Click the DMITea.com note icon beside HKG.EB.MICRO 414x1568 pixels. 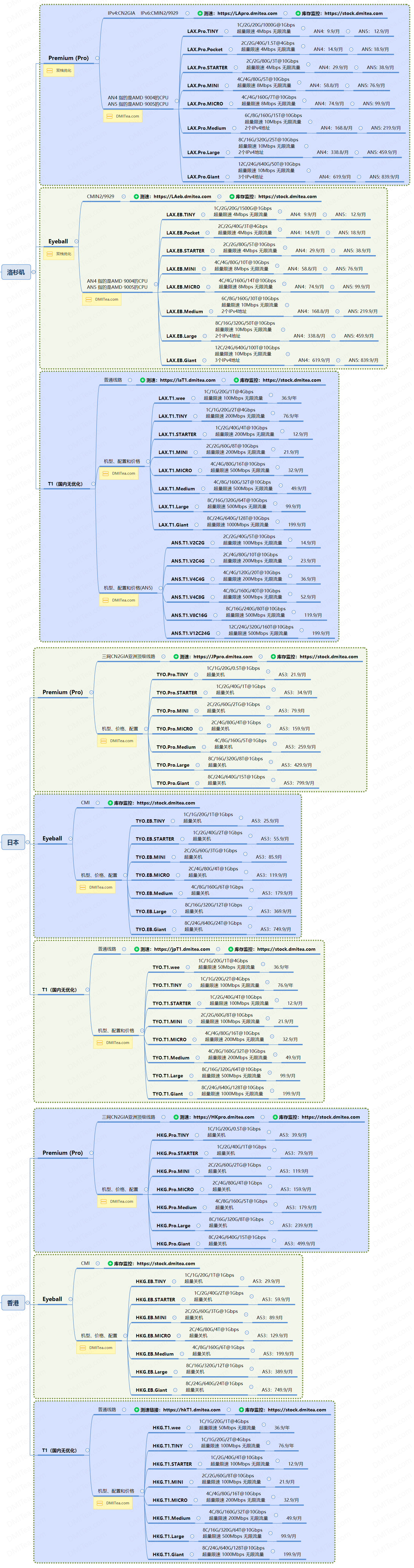(83, 1348)
